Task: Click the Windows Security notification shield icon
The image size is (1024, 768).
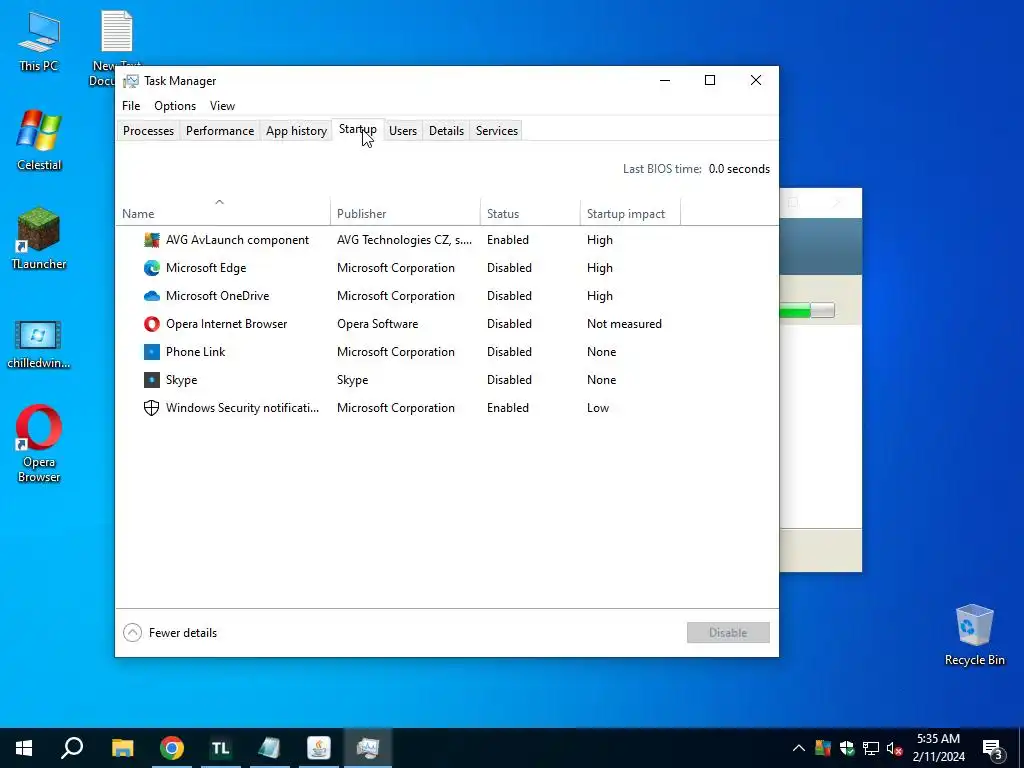Action: click(x=152, y=408)
